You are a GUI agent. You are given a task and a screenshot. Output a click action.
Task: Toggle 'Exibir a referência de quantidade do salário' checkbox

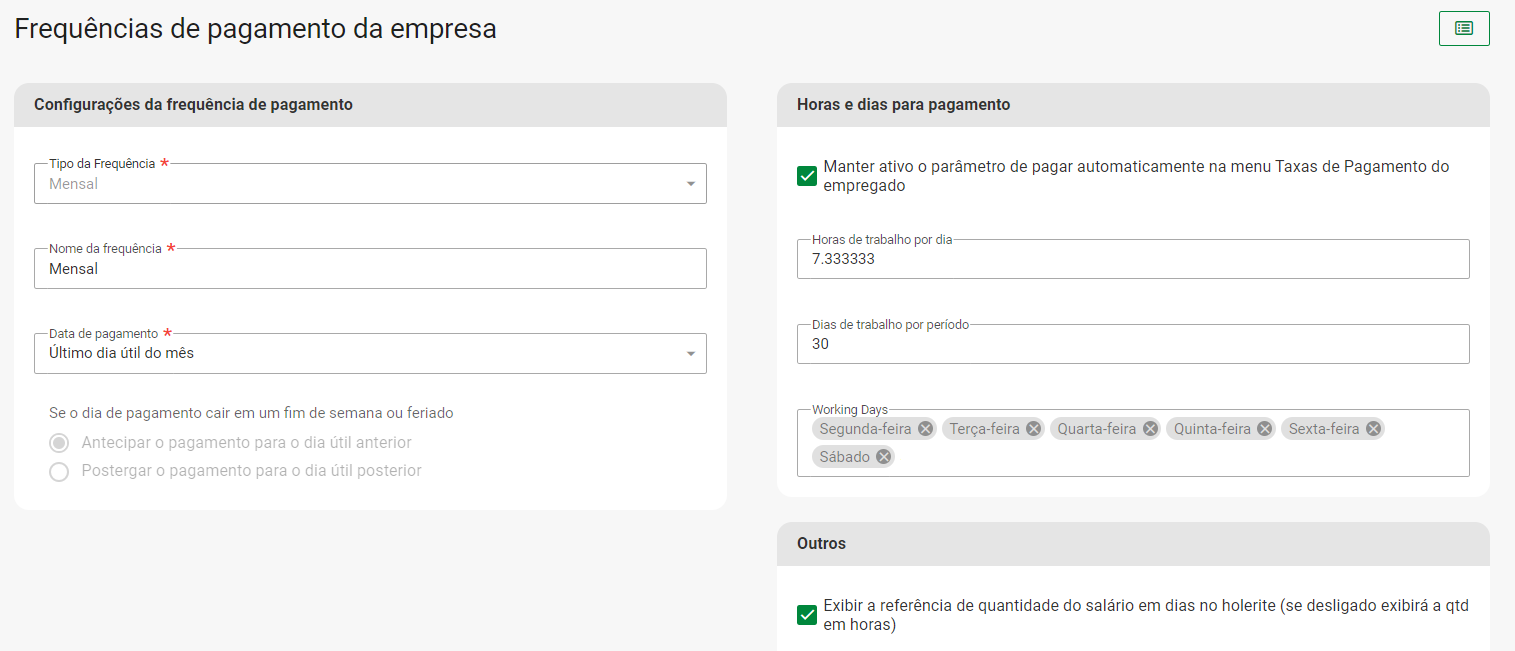[807, 615]
